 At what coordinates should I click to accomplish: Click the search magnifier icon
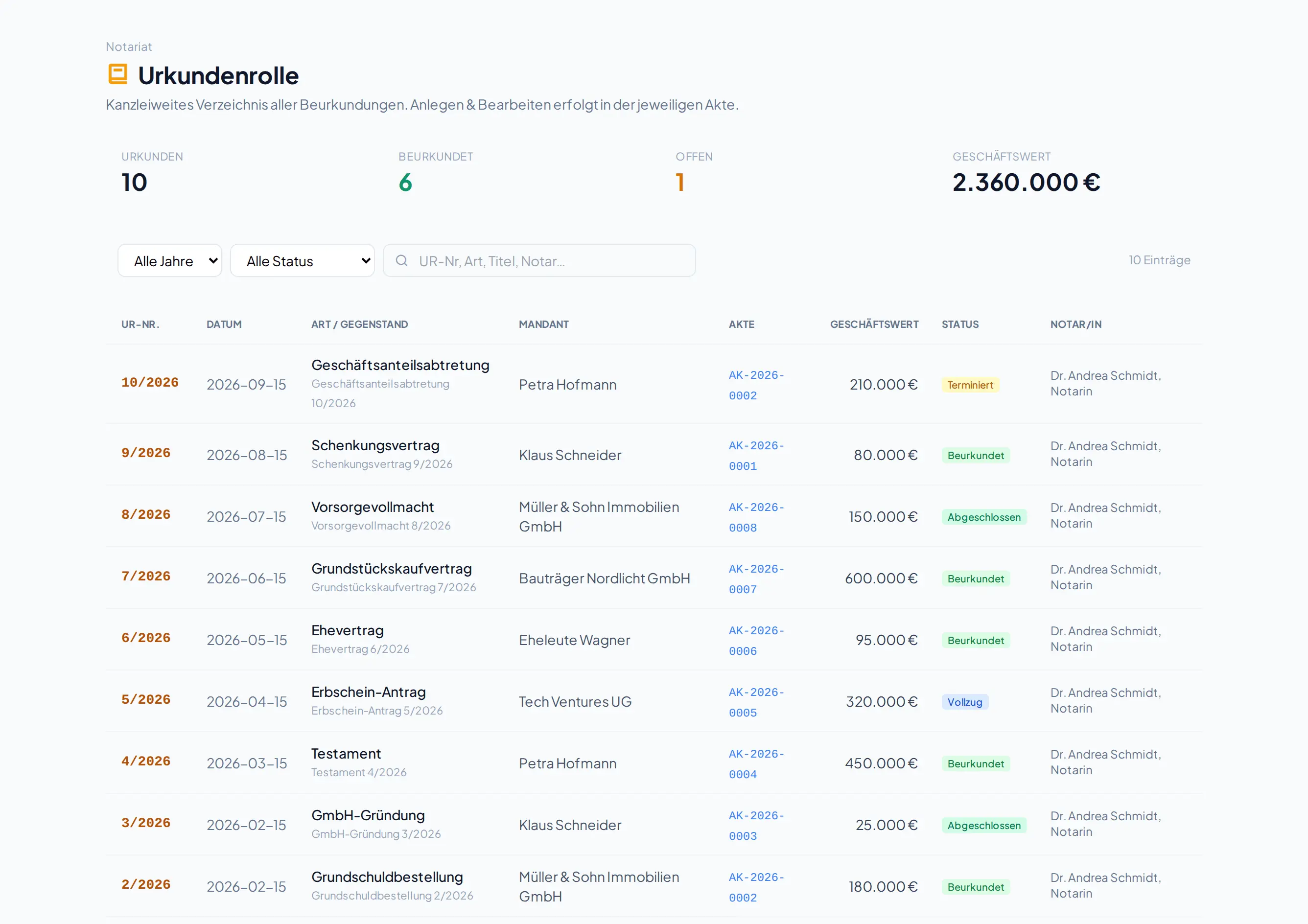click(401, 261)
